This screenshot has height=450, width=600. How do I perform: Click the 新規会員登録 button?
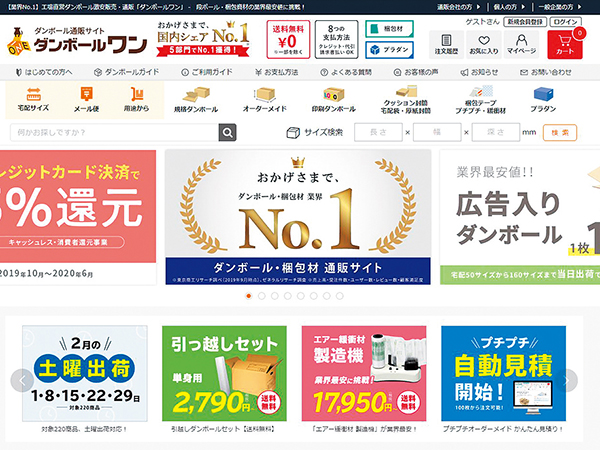tap(525, 22)
